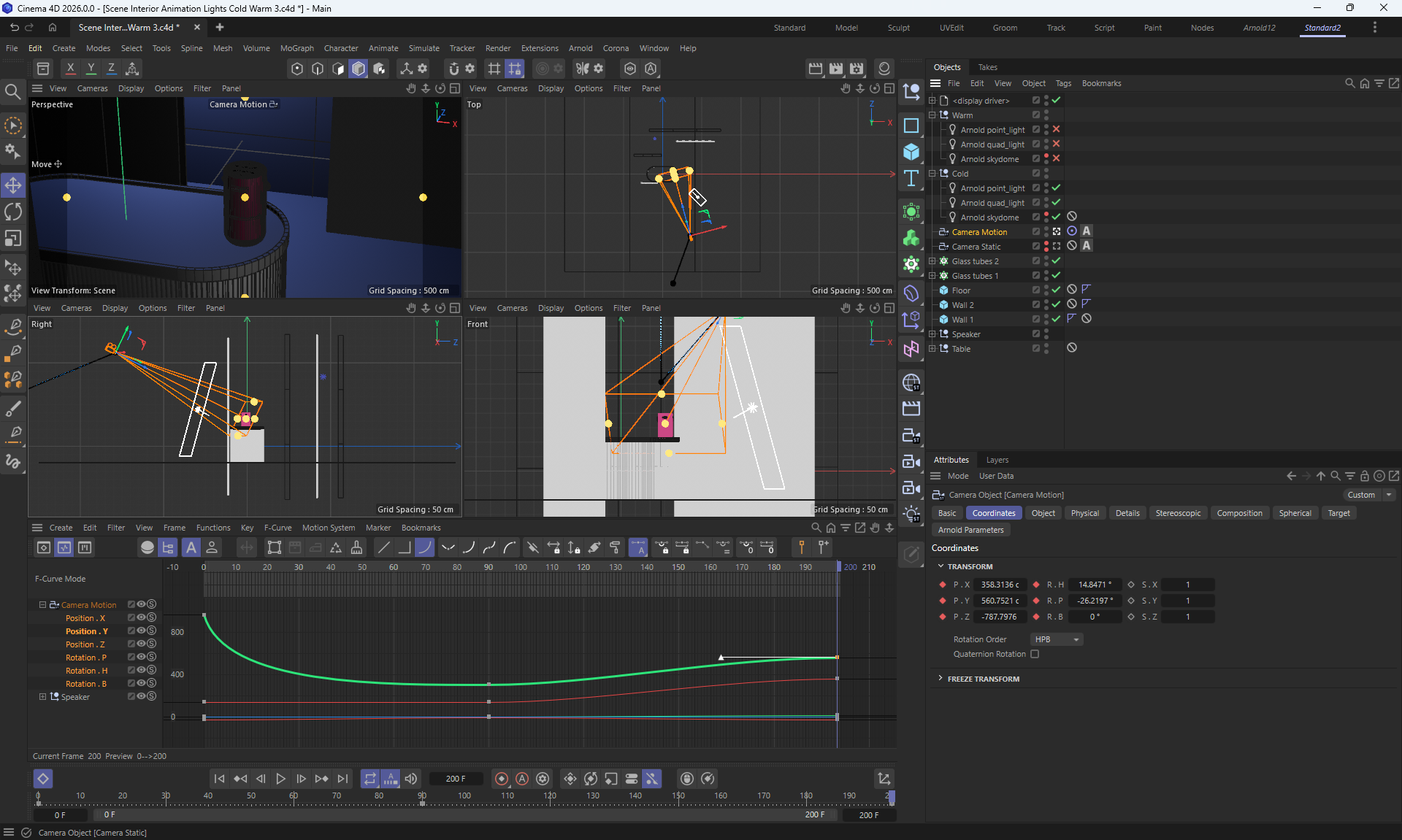The height and width of the screenshot is (840, 1402).
Task: Go to the start of the animation
Action: click(x=219, y=779)
